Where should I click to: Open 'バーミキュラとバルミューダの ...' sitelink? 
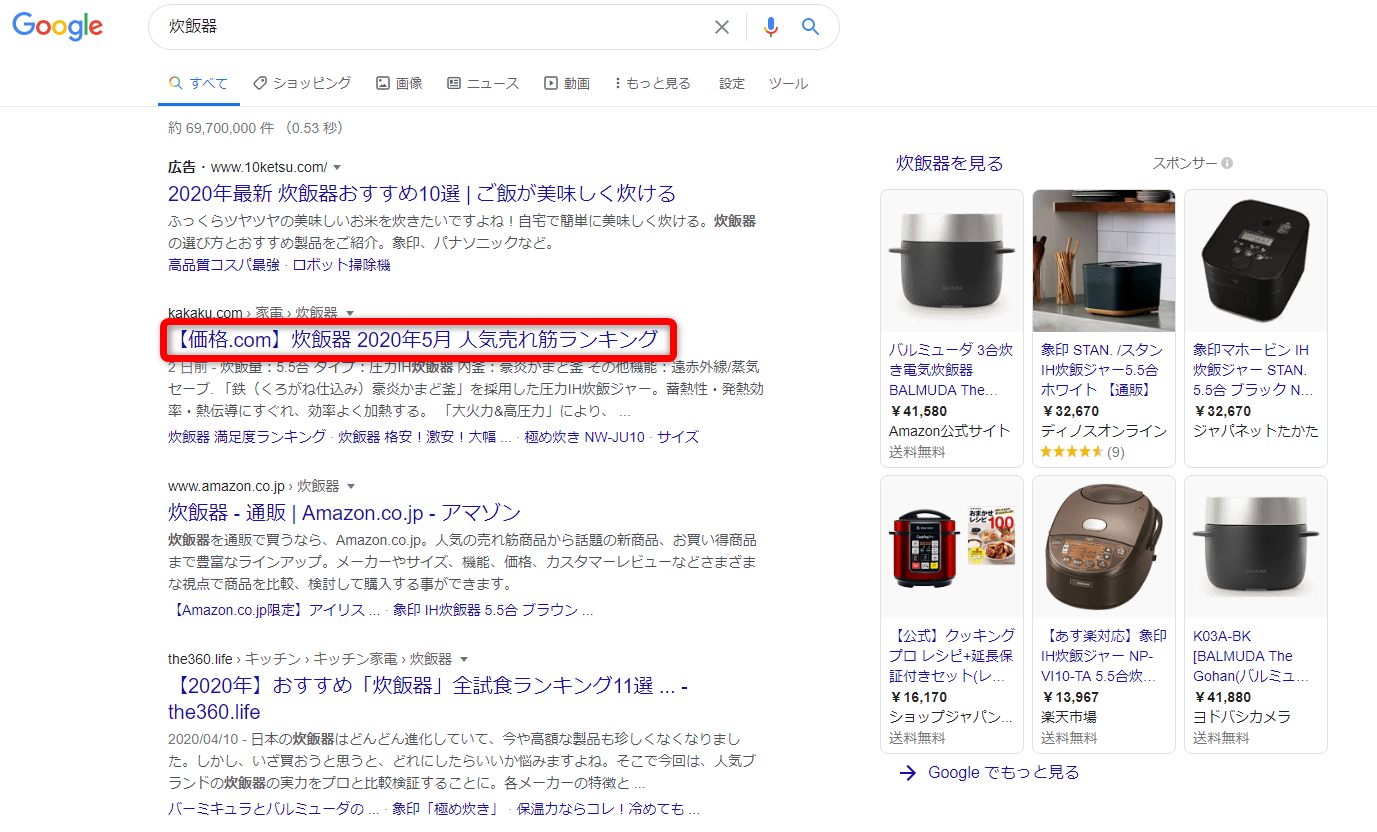click(x=274, y=808)
